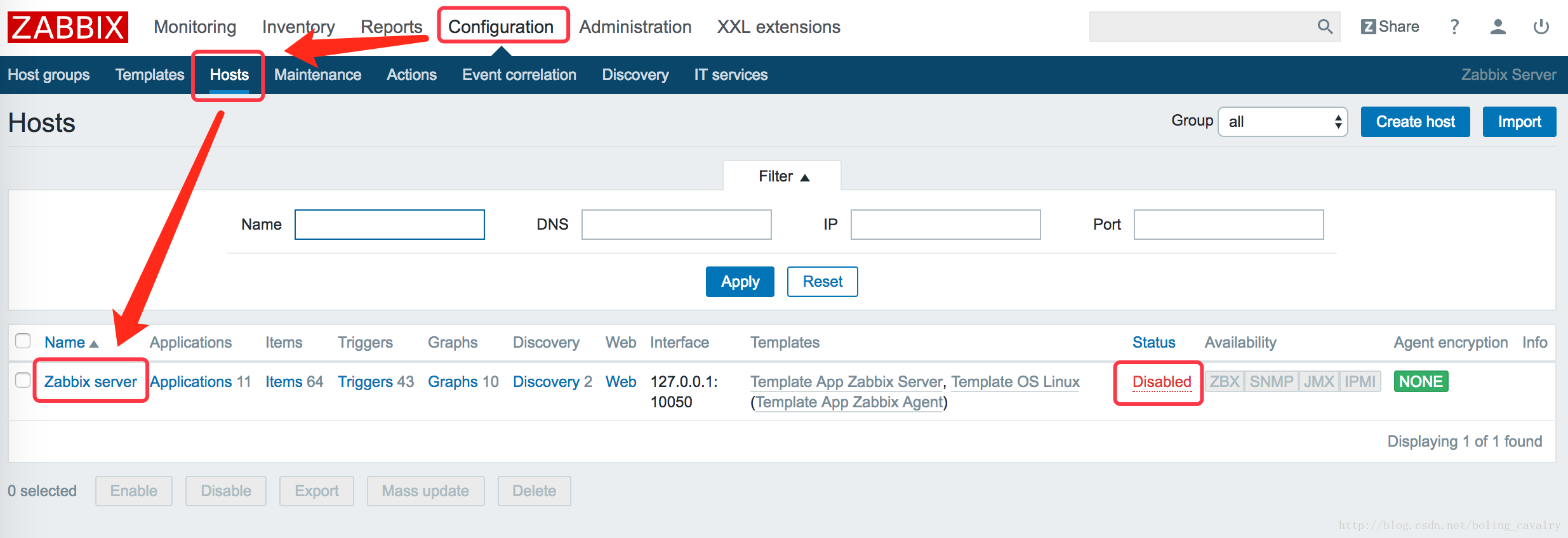The height and width of the screenshot is (538, 1568).
Task: Click the Import button
Action: point(1519,122)
